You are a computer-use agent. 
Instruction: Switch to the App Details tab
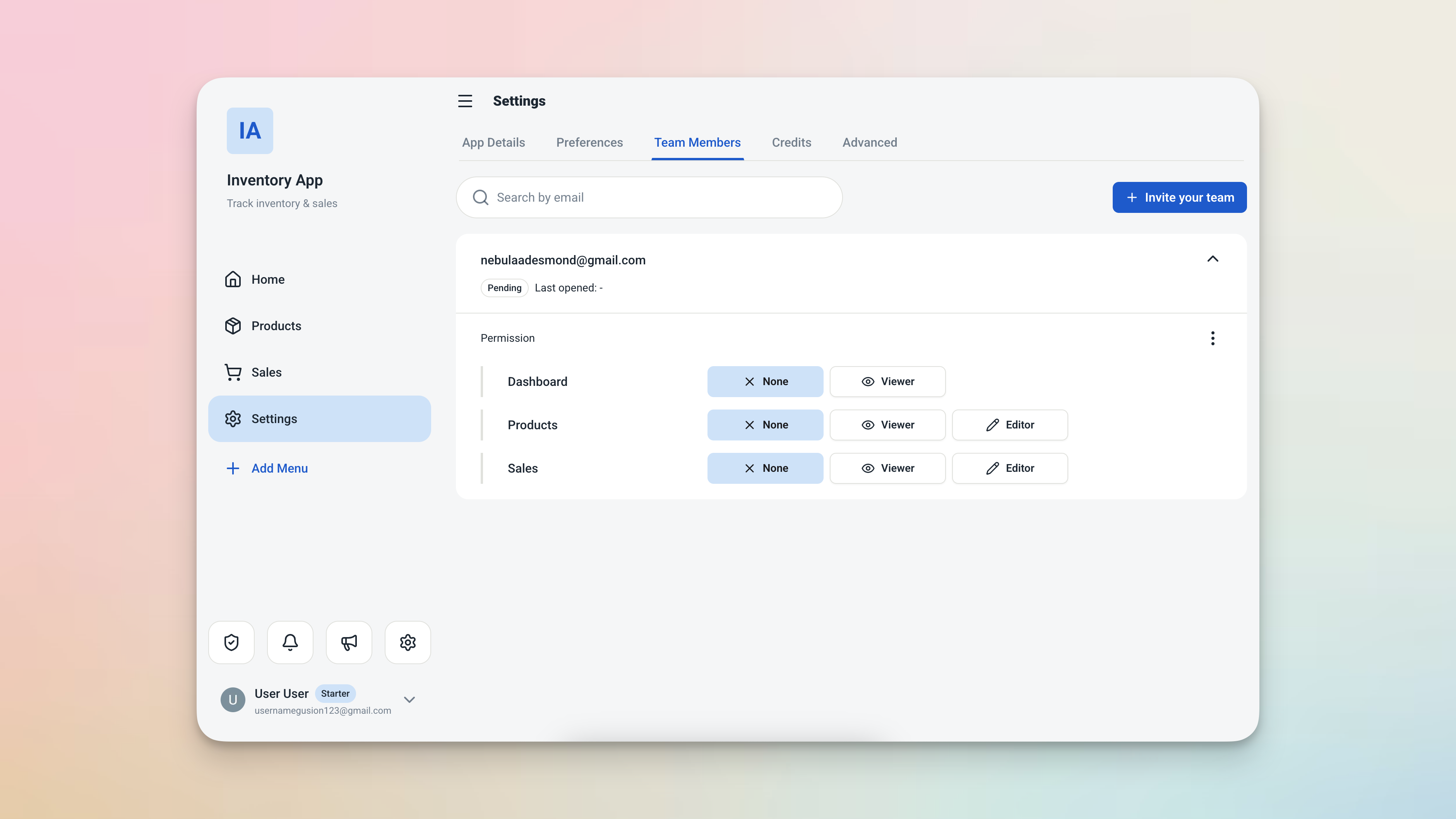[493, 142]
